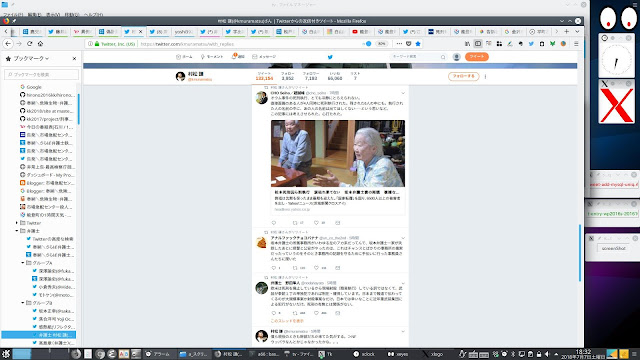Open メッセージ nav item
Screen dimensions: 640x360
[264, 57]
